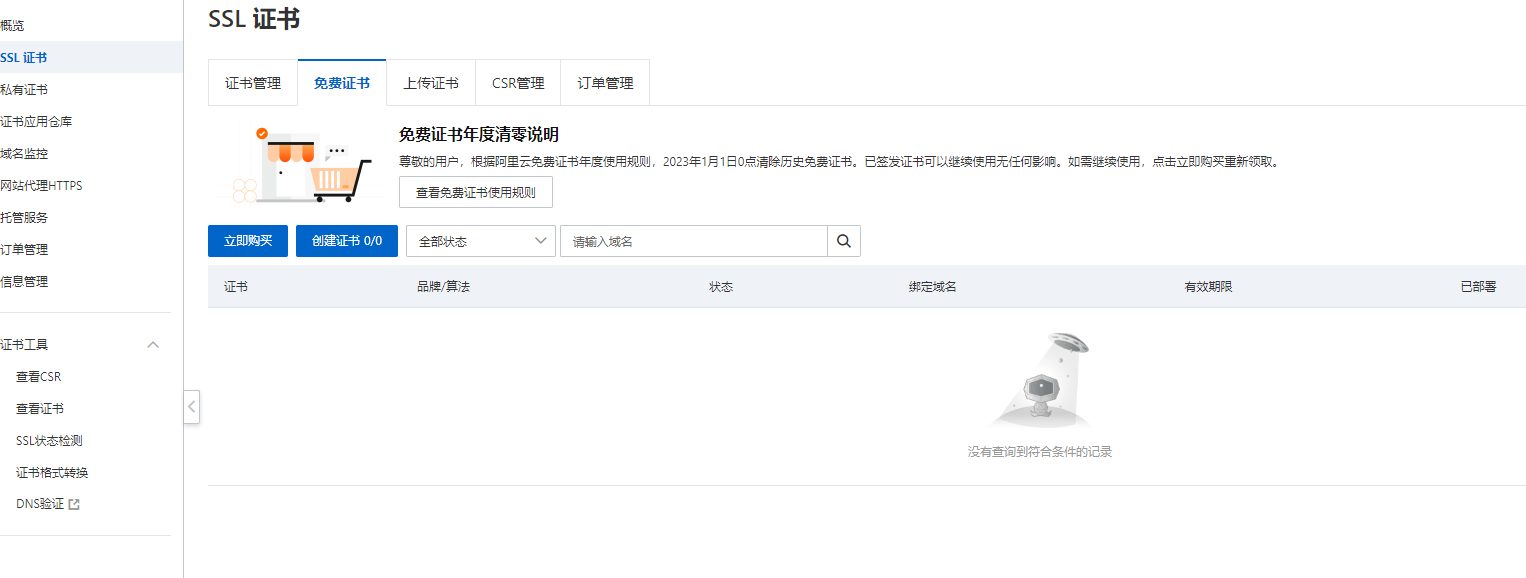The width and height of the screenshot is (1526, 578).
Task: Focus the 请输入域名 search field
Action: click(x=693, y=241)
